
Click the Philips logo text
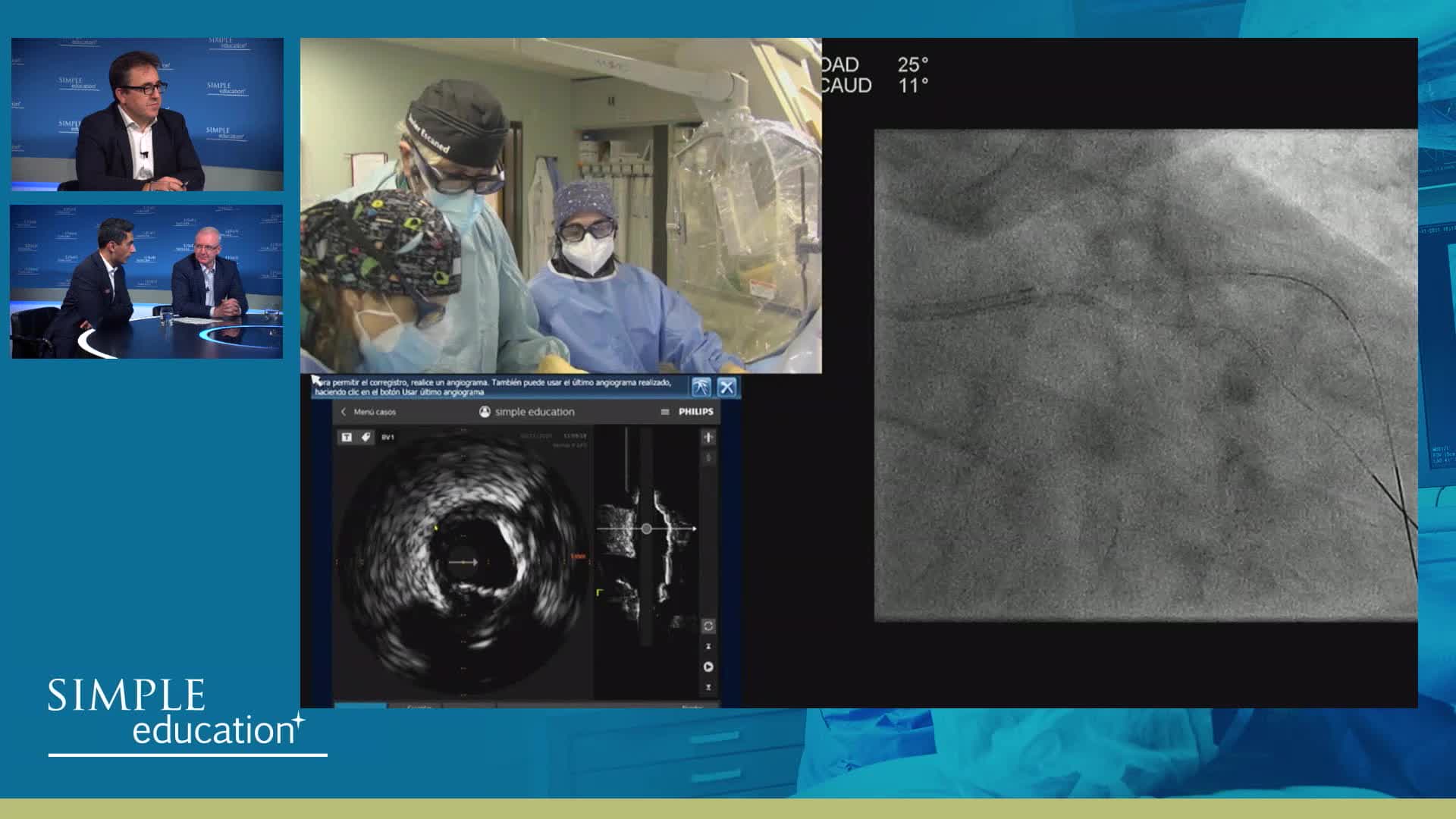pyautogui.click(x=695, y=412)
